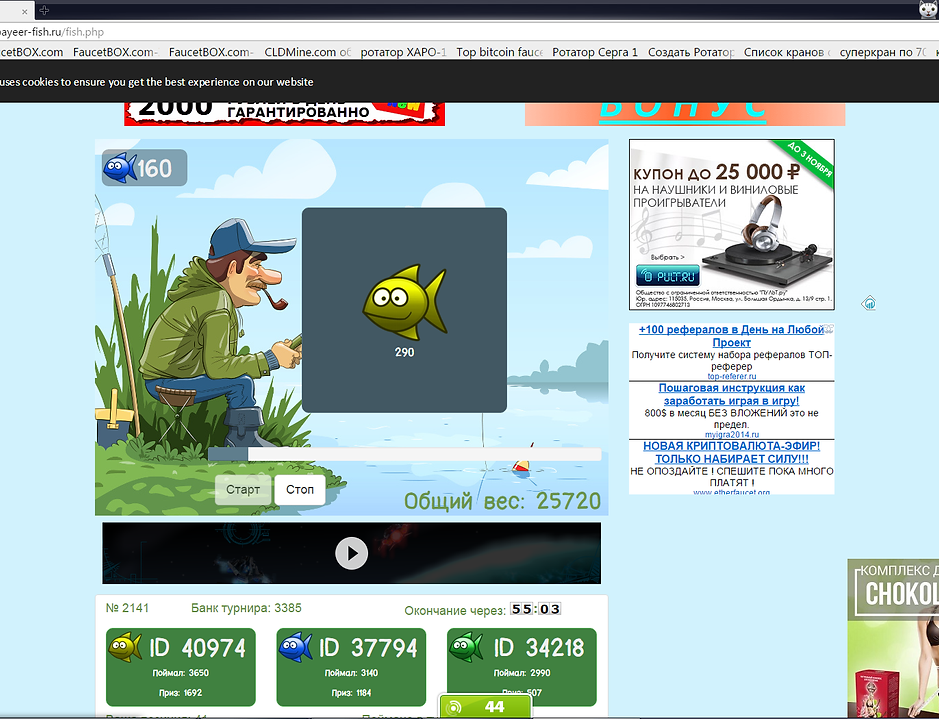Open the top-referer.ru link

(732, 377)
